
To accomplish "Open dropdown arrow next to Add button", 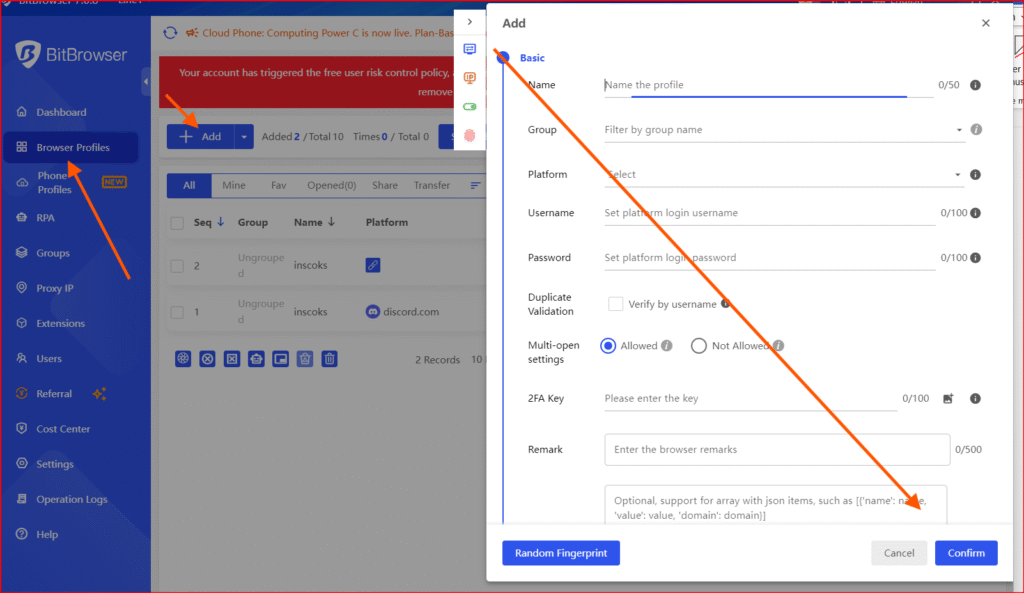I will click(x=244, y=137).
